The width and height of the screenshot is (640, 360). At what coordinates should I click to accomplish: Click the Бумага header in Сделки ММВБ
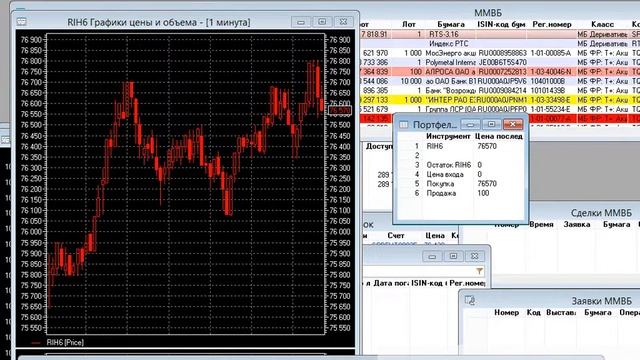click(x=616, y=224)
